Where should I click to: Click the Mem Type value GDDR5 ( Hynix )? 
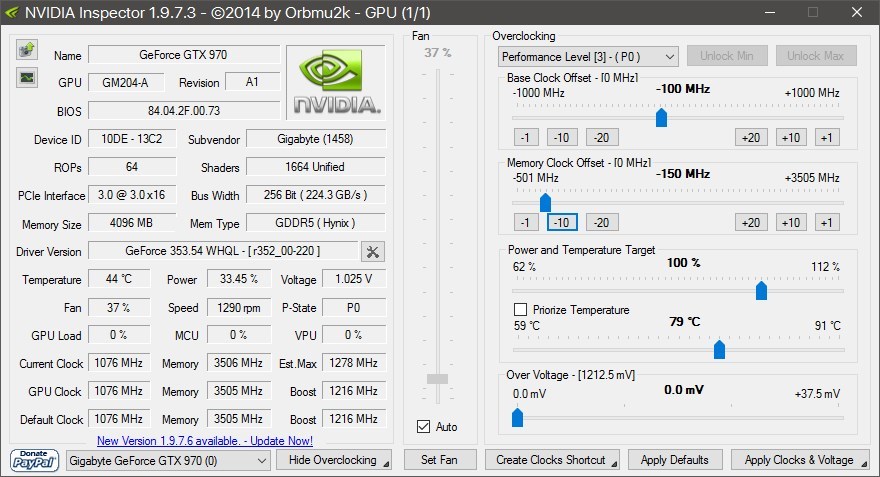(316, 223)
